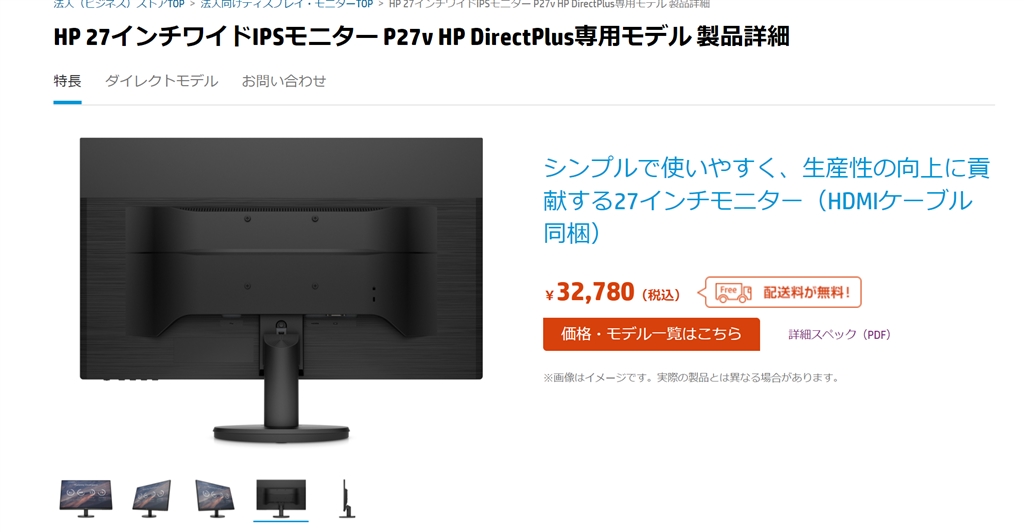Select the rear-view monitor thumbnail
Image resolution: width=1024 pixels, height=532 pixels.
pyautogui.click(x=281, y=499)
